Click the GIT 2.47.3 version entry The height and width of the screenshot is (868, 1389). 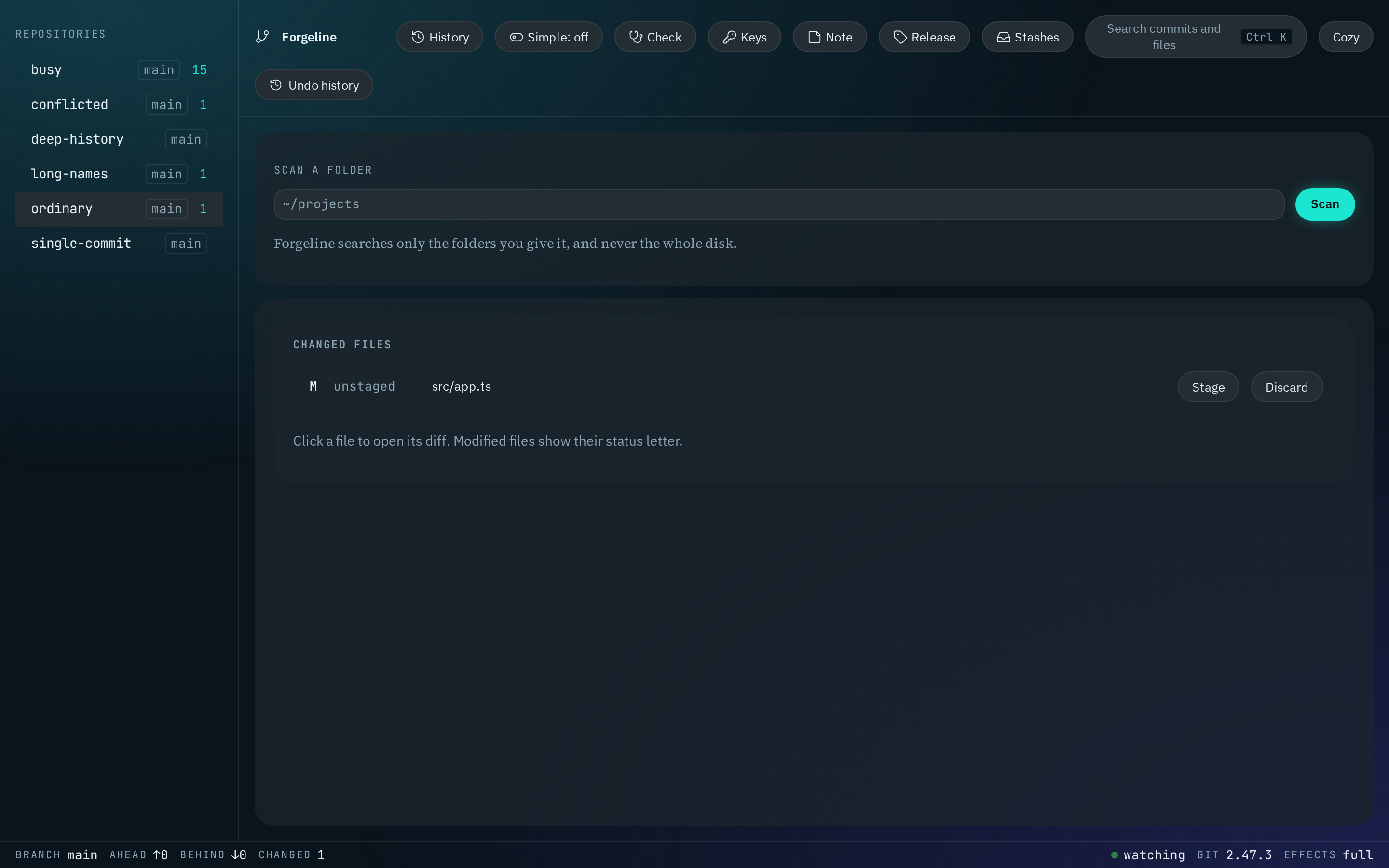[x=1234, y=855]
